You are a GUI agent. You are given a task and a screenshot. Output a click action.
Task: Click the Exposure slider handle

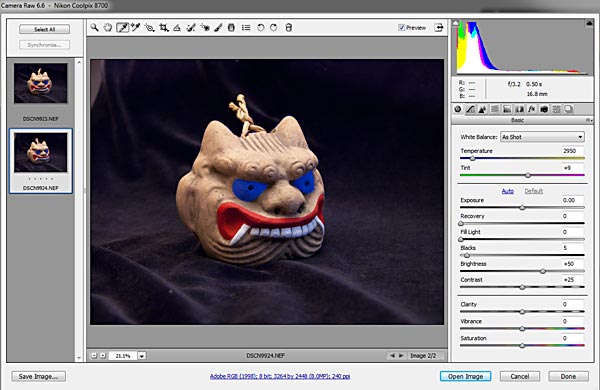point(522,208)
